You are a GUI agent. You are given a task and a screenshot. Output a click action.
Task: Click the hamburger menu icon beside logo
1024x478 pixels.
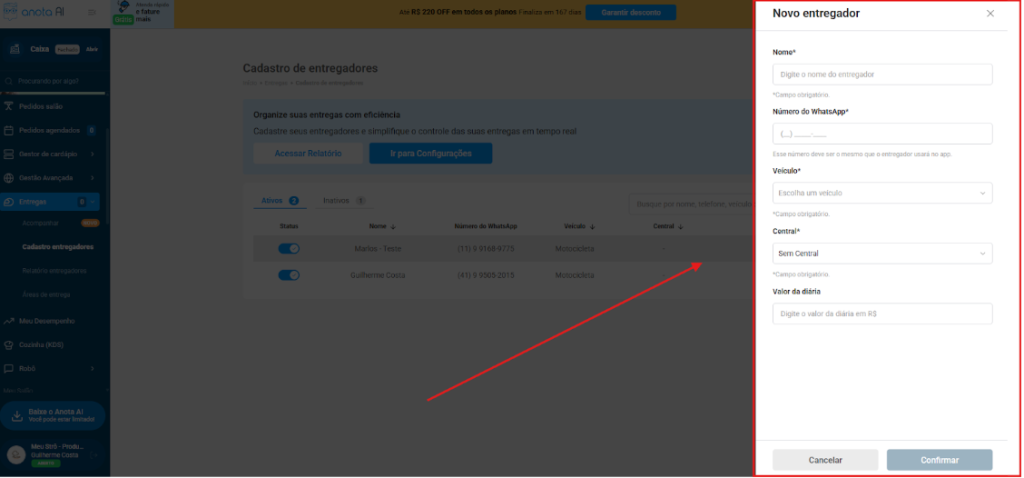point(92,13)
